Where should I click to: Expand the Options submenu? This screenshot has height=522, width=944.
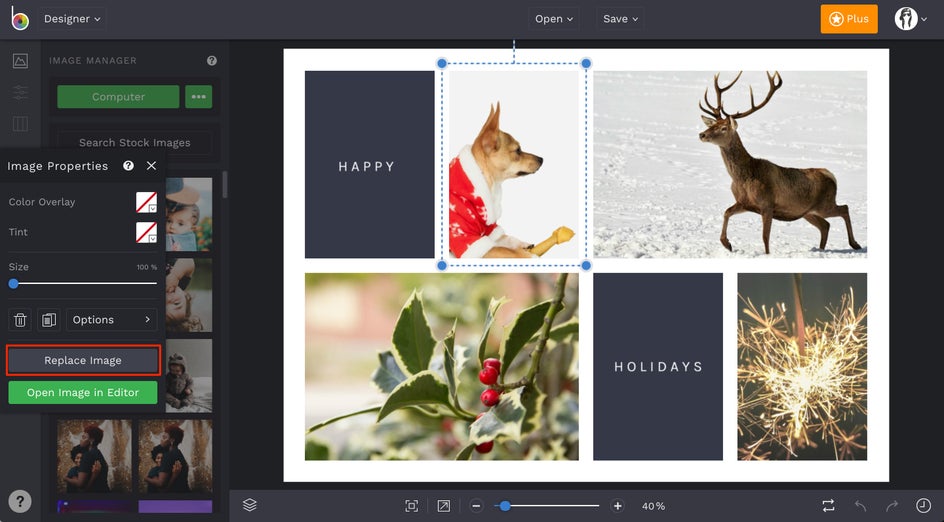point(111,320)
